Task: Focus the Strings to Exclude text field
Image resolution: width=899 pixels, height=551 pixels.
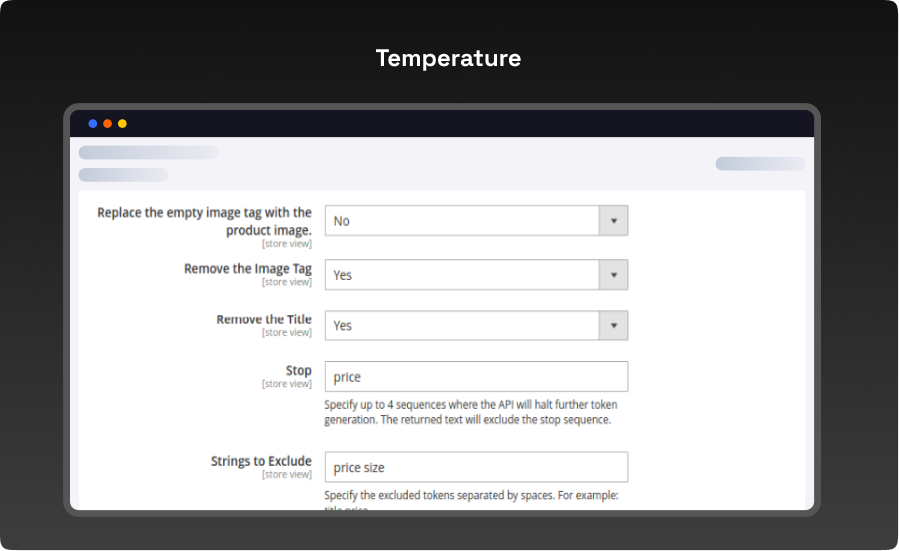Action: (476, 467)
